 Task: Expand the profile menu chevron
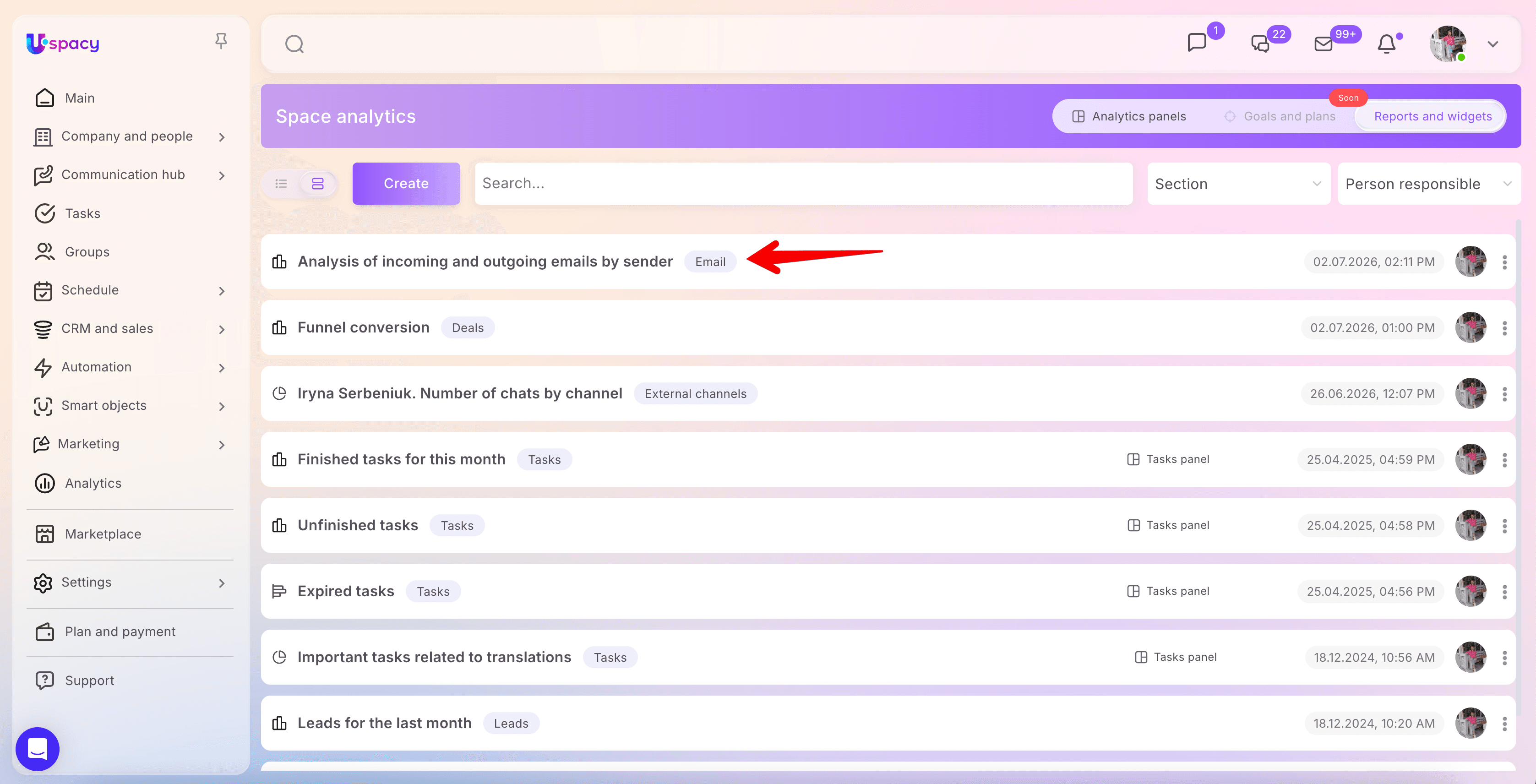1492,44
